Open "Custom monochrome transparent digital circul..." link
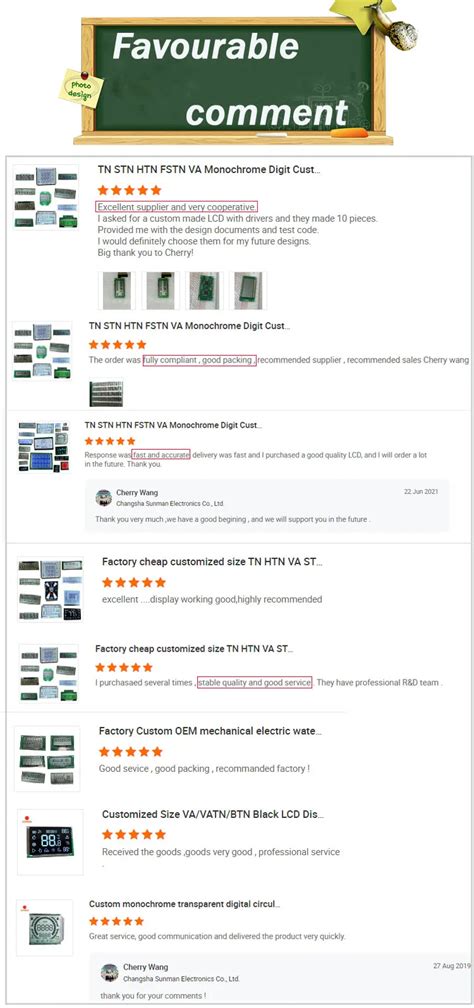 (x=185, y=904)
